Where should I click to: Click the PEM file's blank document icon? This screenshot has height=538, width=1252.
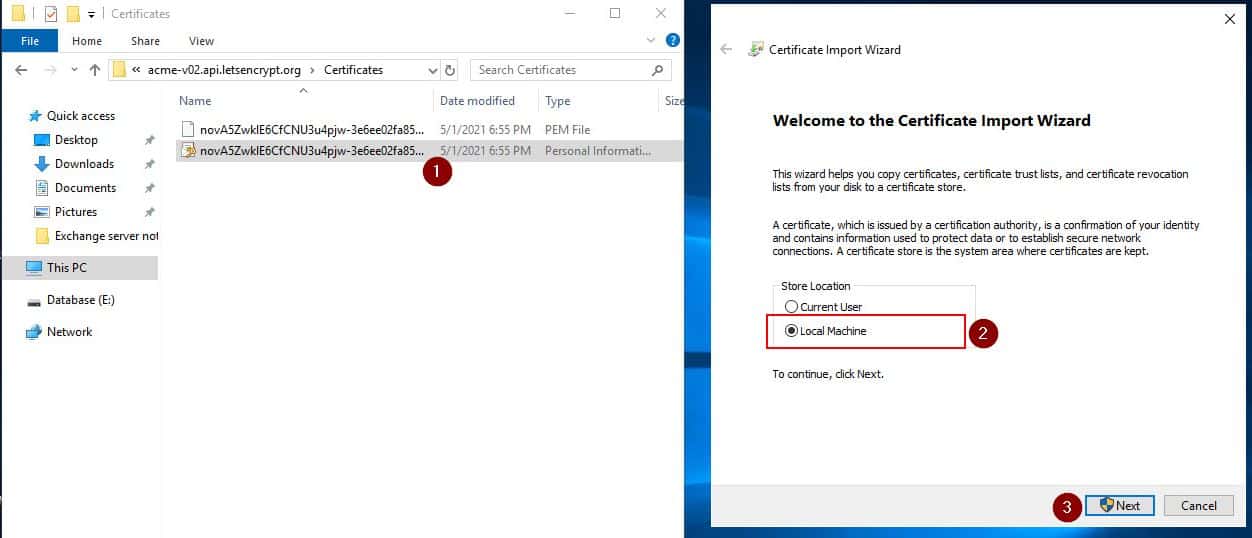(x=188, y=129)
